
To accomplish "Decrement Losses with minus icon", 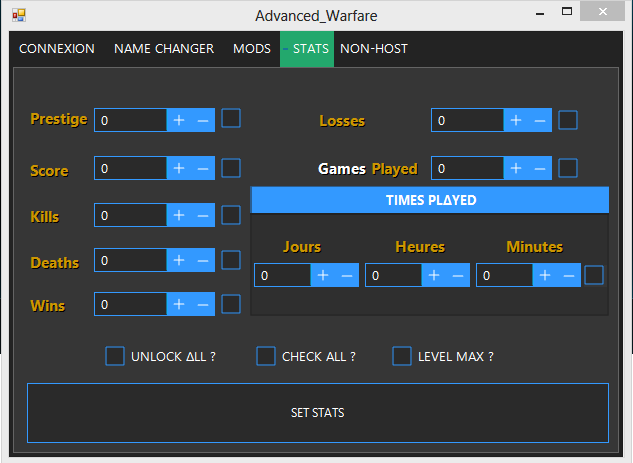I will pos(540,120).
